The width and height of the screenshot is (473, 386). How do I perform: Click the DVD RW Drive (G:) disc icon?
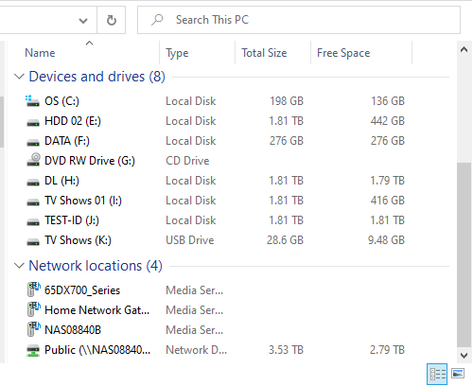point(33,160)
